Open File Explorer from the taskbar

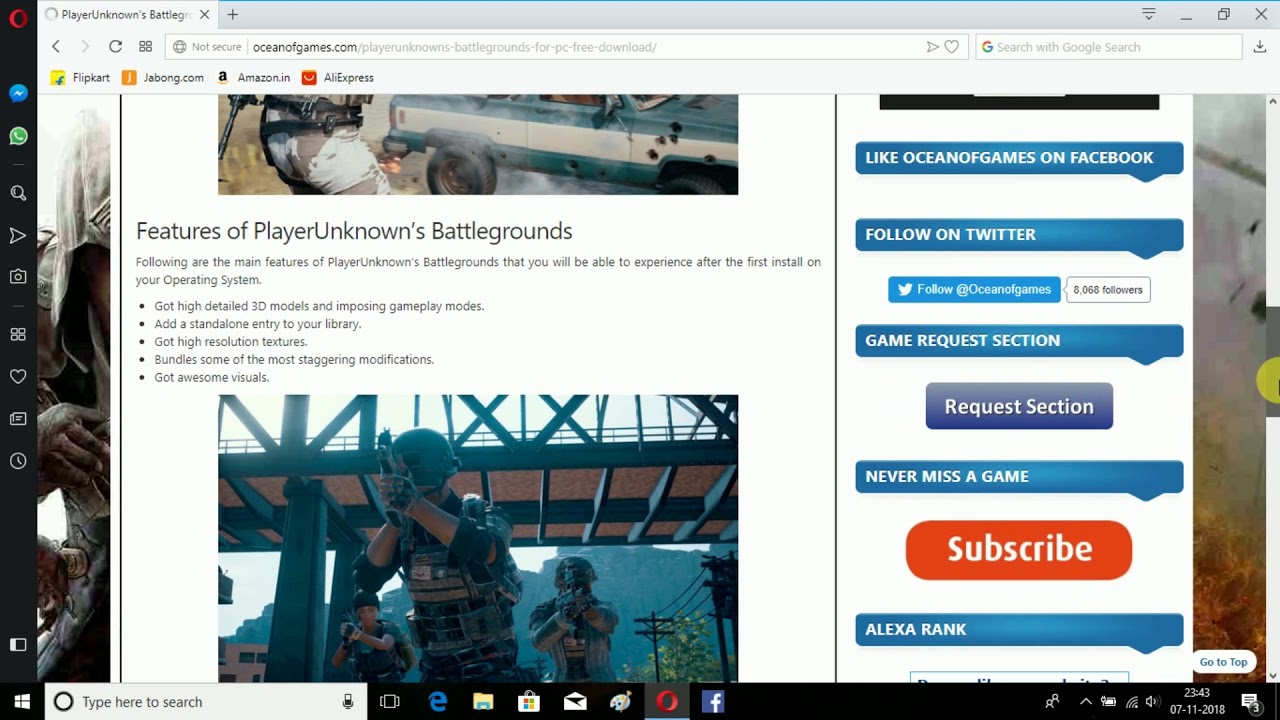coord(483,702)
